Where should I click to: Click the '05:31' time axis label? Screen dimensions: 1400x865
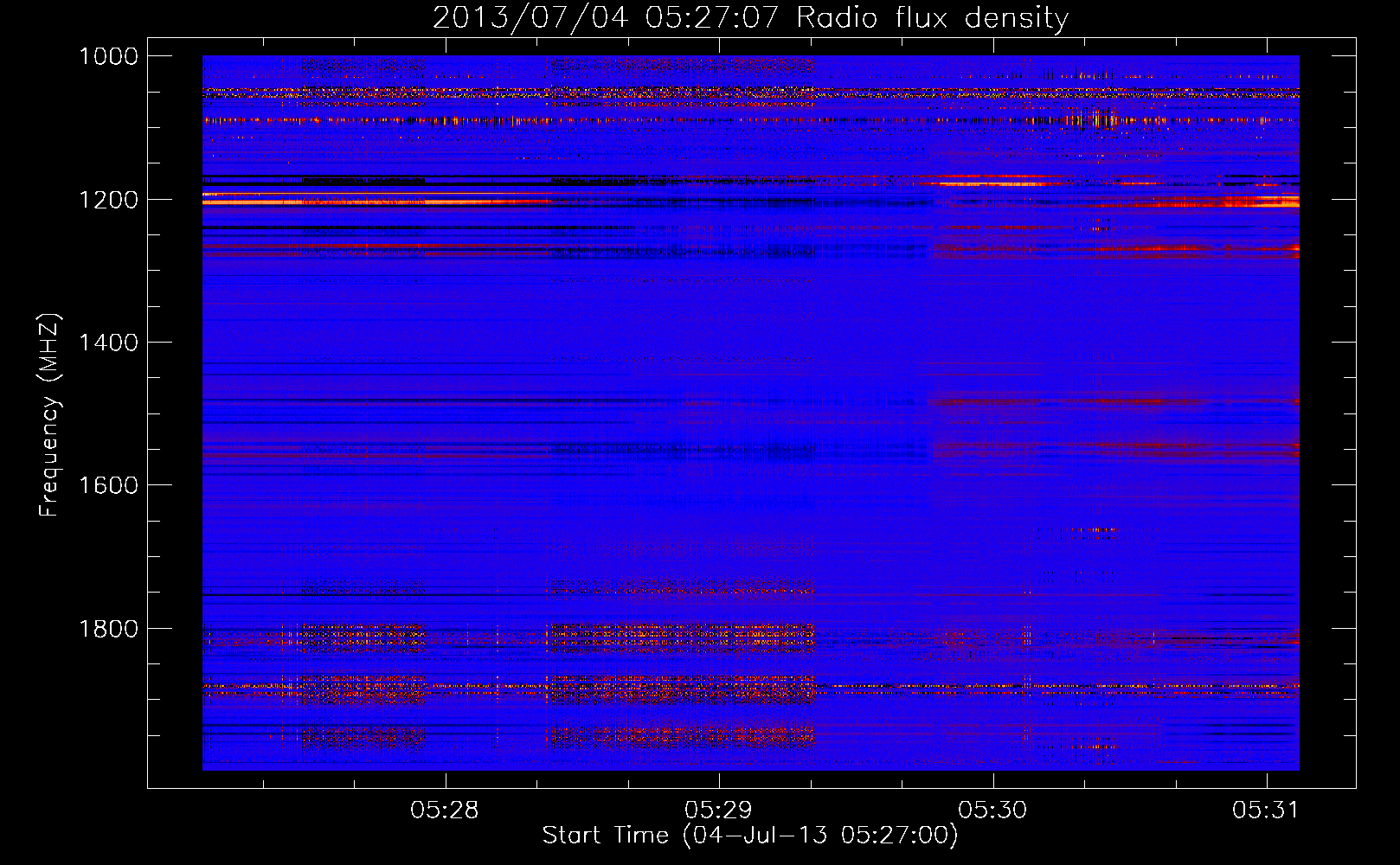pos(1266,810)
